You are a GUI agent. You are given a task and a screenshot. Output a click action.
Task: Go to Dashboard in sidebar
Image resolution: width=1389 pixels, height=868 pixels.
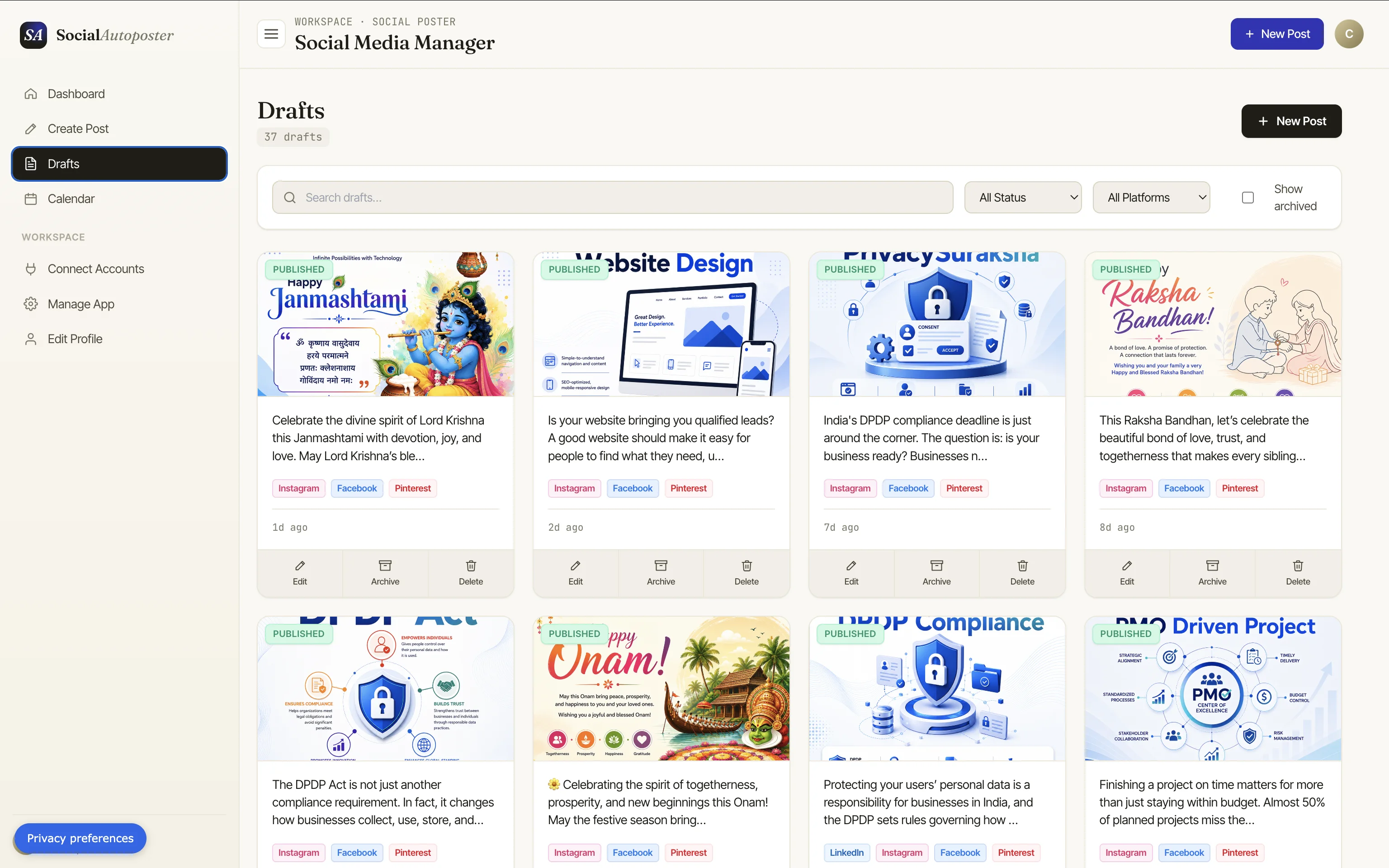coord(119,94)
